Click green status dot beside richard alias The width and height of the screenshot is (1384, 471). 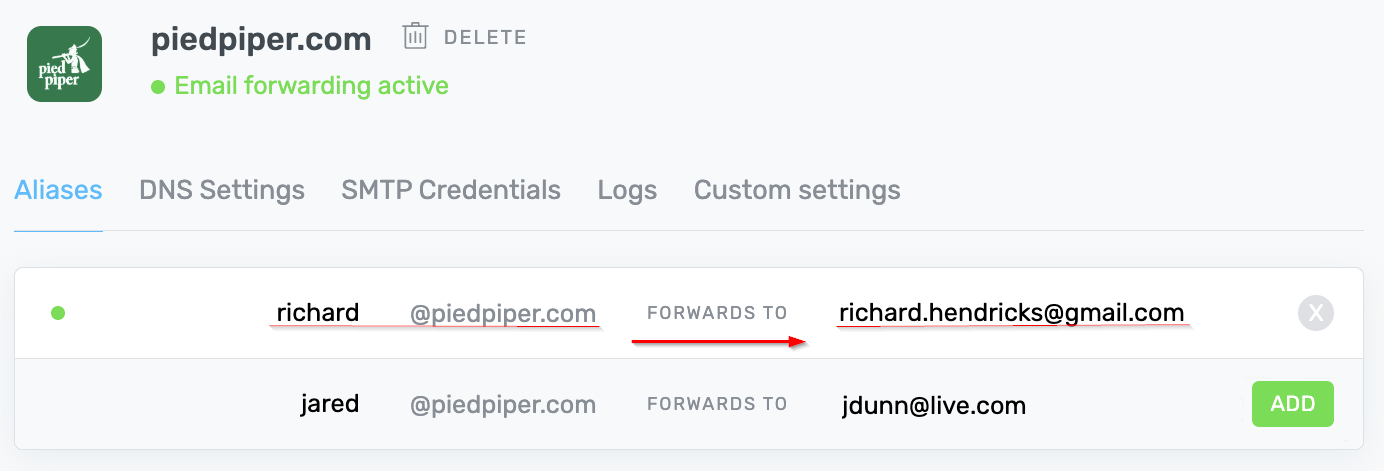coord(58,313)
